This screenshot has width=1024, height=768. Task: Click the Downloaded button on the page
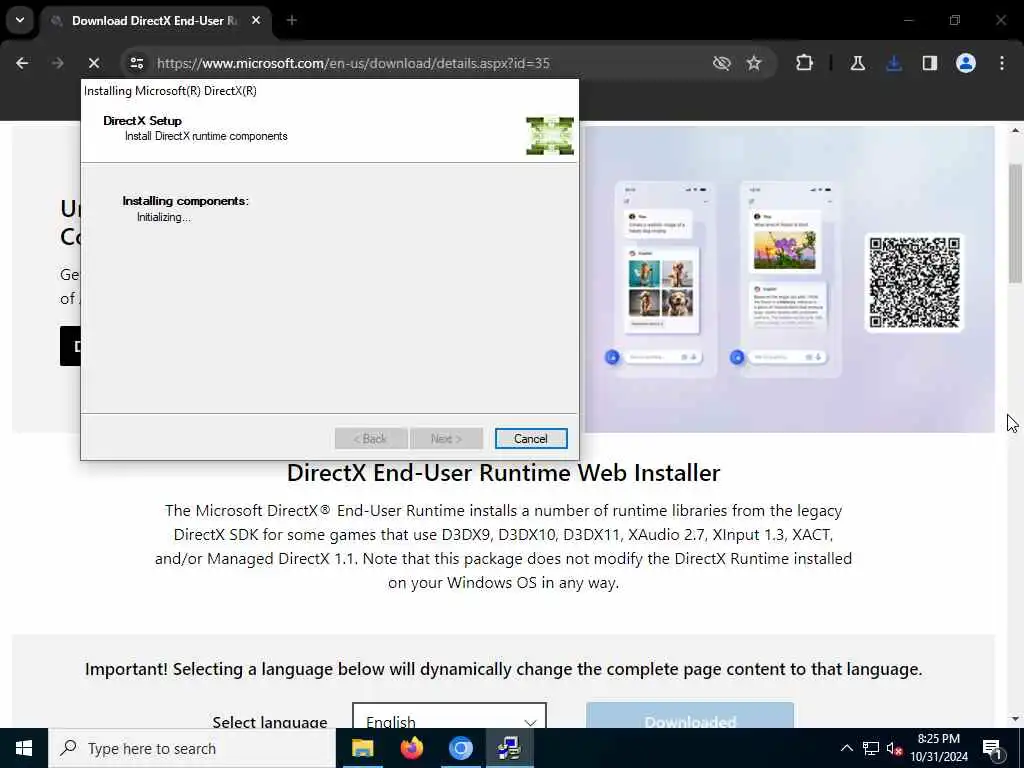(690, 716)
